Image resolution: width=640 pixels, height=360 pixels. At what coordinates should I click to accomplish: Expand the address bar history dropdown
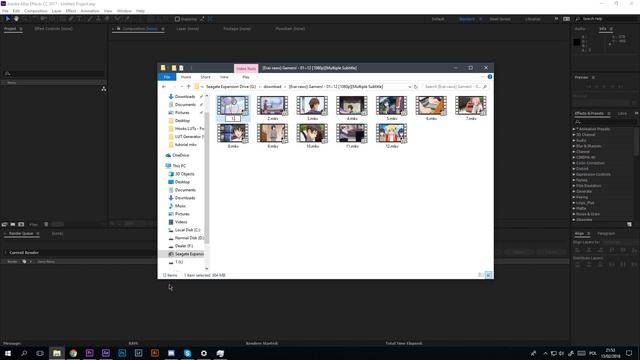coord(409,87)
